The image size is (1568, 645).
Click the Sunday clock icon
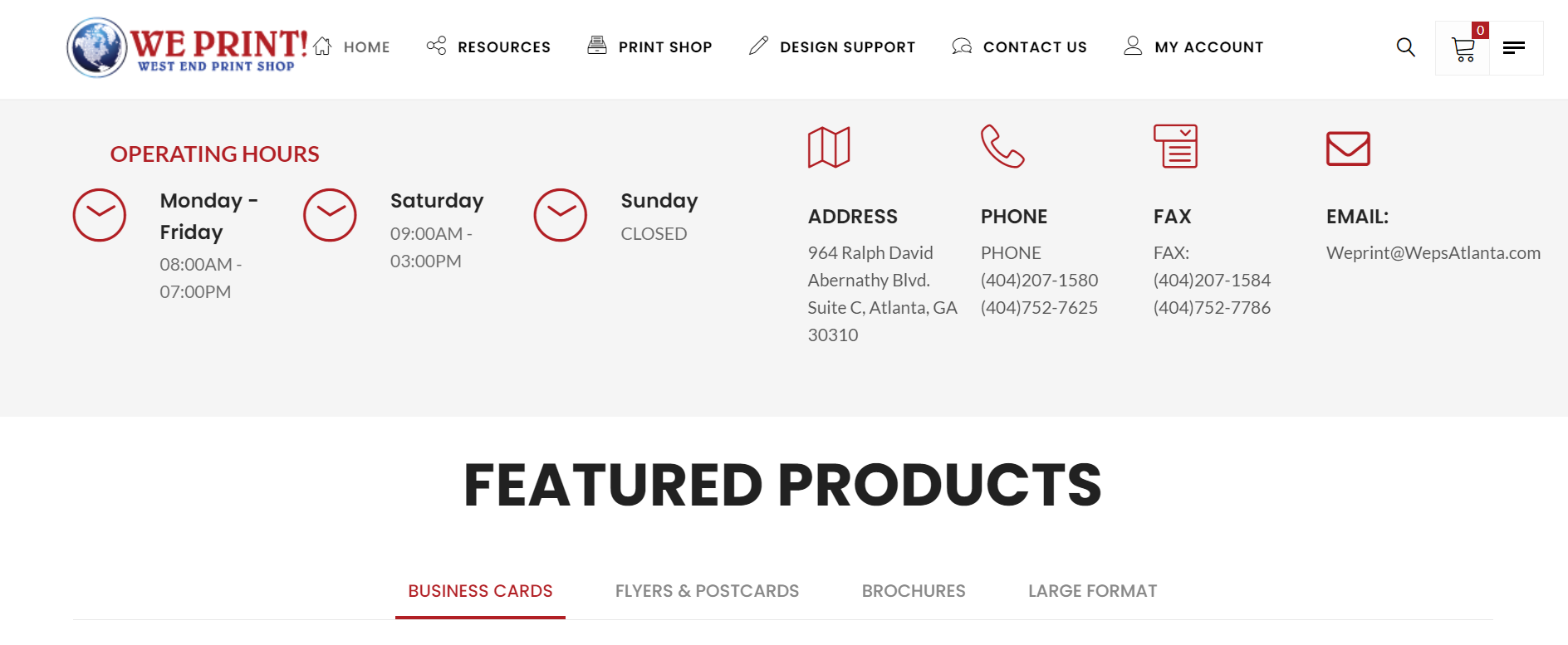561,215
